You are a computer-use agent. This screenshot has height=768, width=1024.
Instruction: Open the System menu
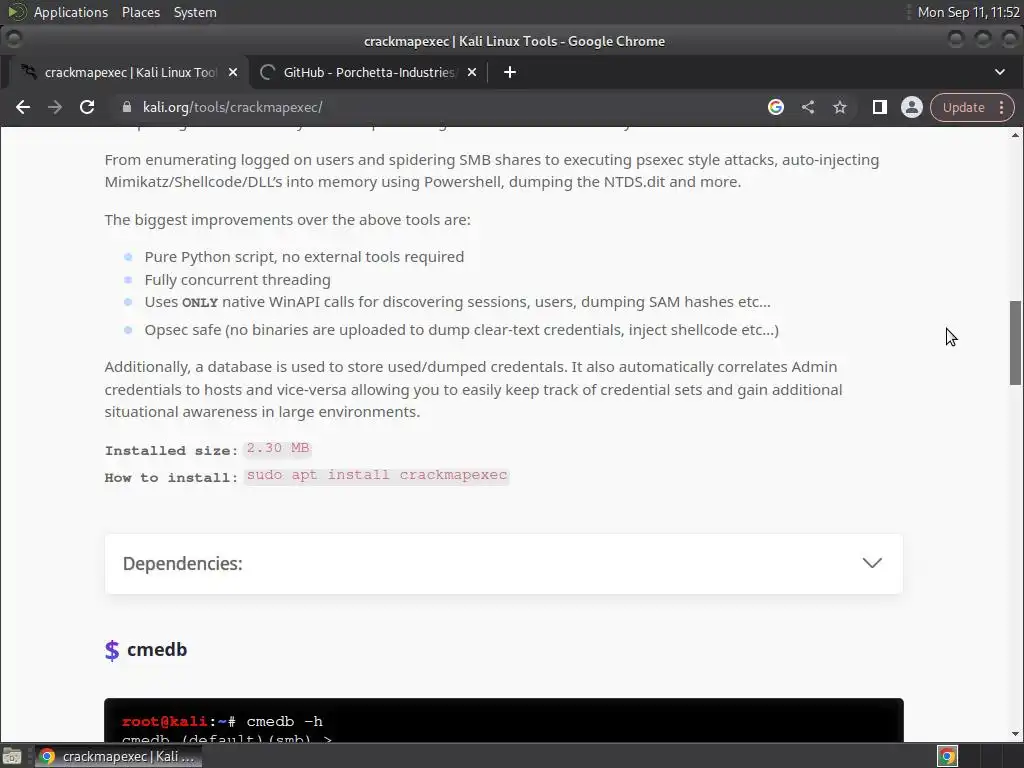point(195,12)
